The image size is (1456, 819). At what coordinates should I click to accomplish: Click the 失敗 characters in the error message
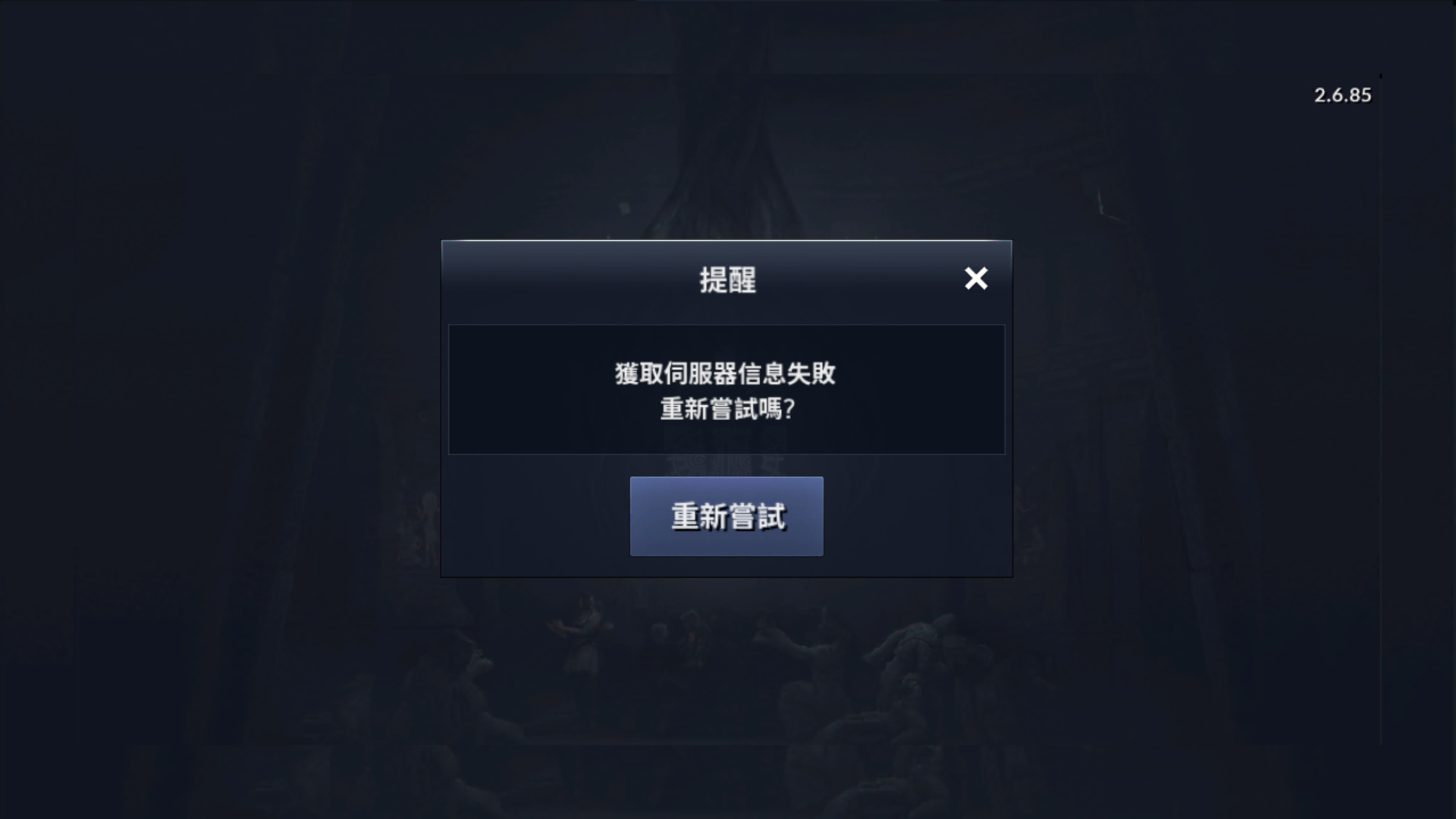812,373
